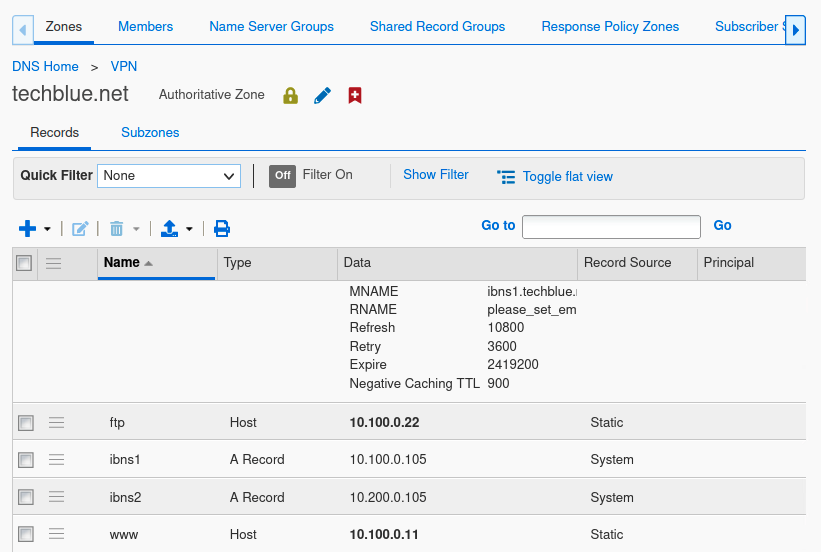Open the Quick Filter dropdown
The width and height of the screenshot is (821, 552).
pyautogui.click(x=169, y=176)
